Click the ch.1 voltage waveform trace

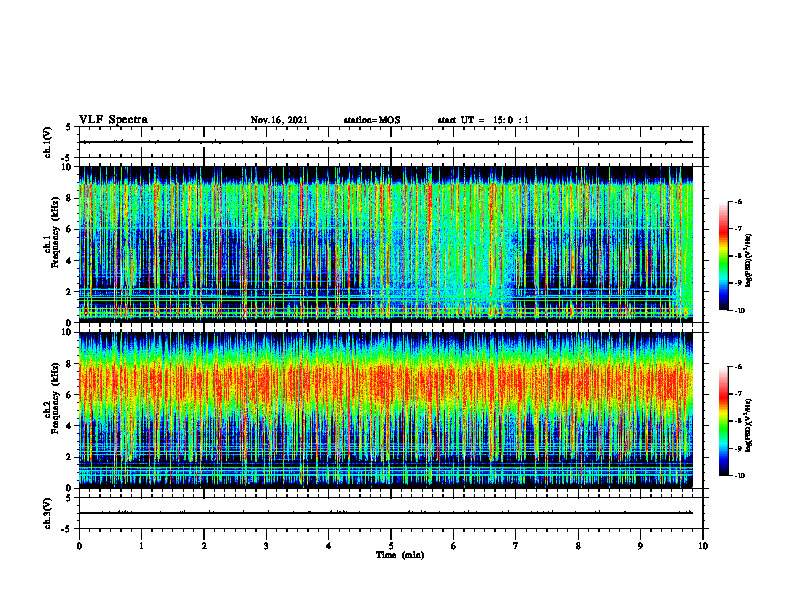click(386, 142)
